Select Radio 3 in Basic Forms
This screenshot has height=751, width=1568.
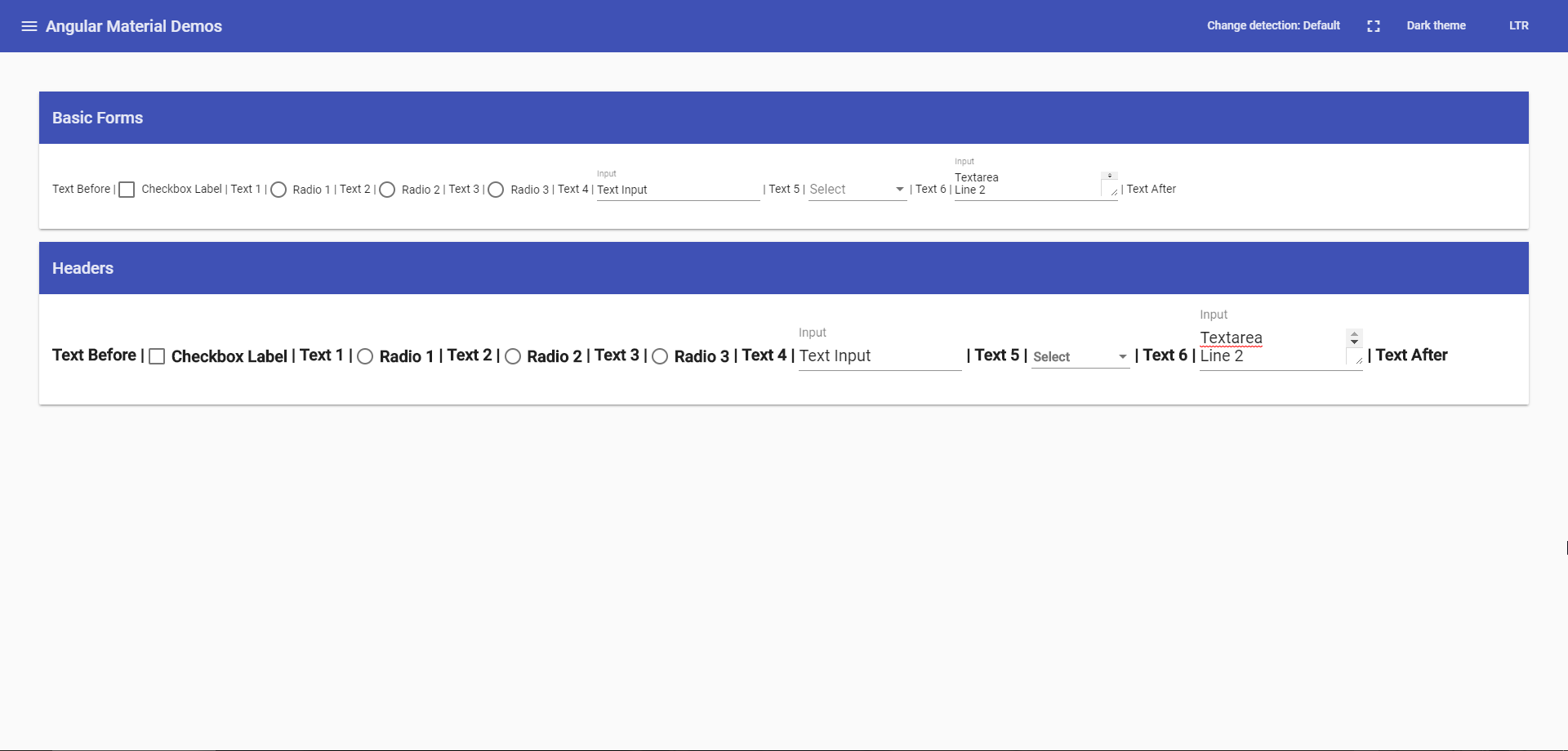[496, 190]
